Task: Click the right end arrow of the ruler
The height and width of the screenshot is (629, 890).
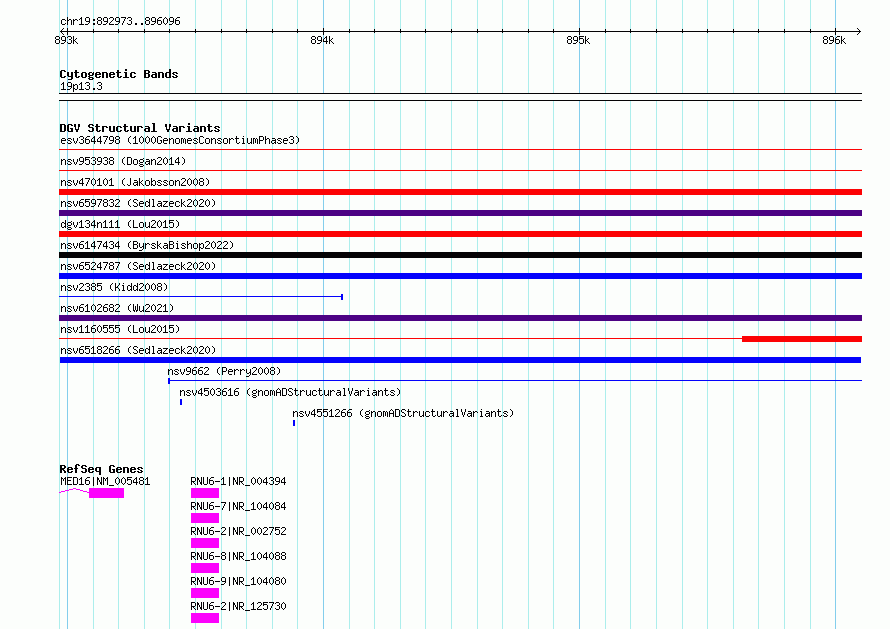Action: pyautogui.click(x=859, y=31)
